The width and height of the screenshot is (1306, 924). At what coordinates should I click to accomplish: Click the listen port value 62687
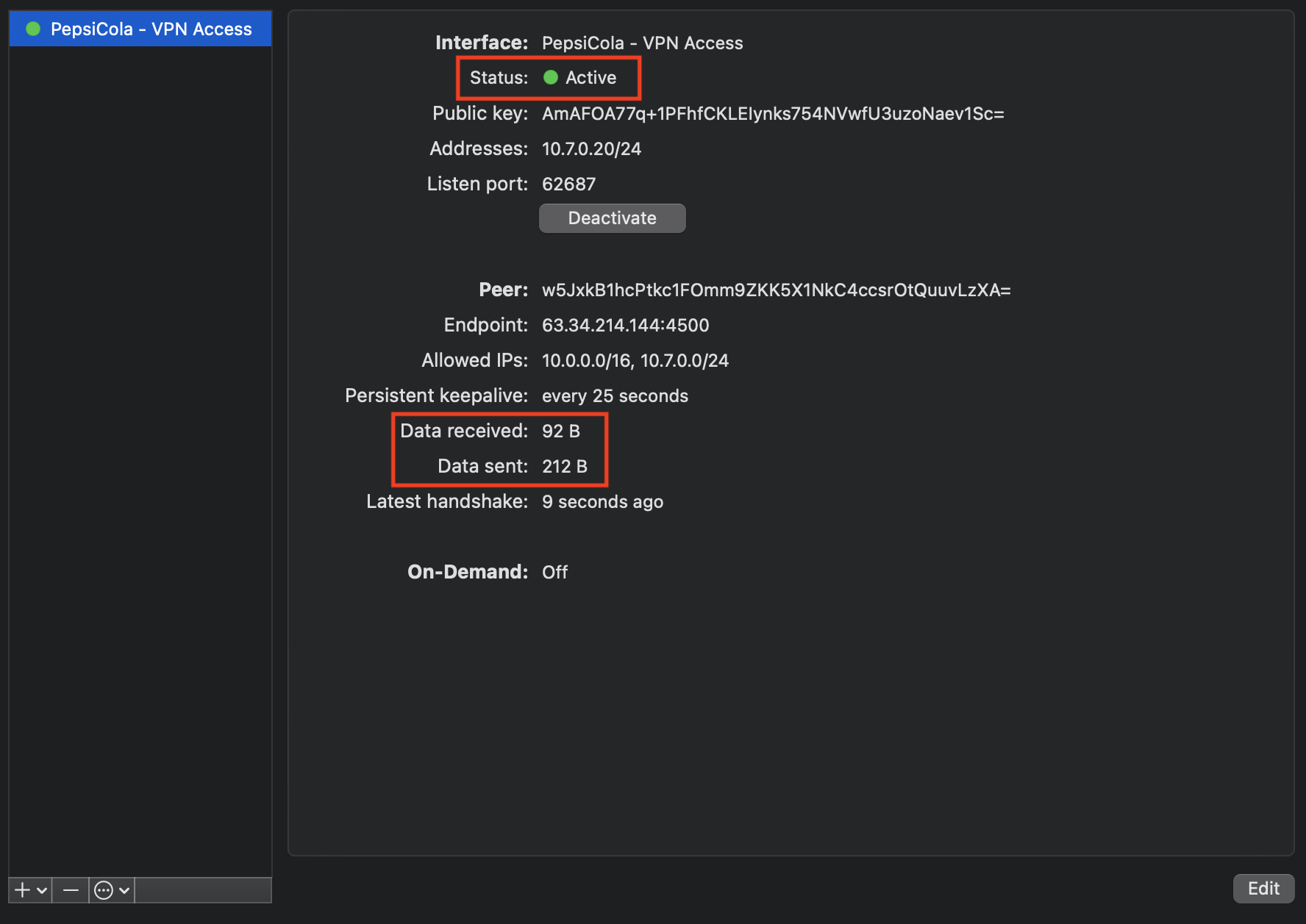(x=568, y=185)
